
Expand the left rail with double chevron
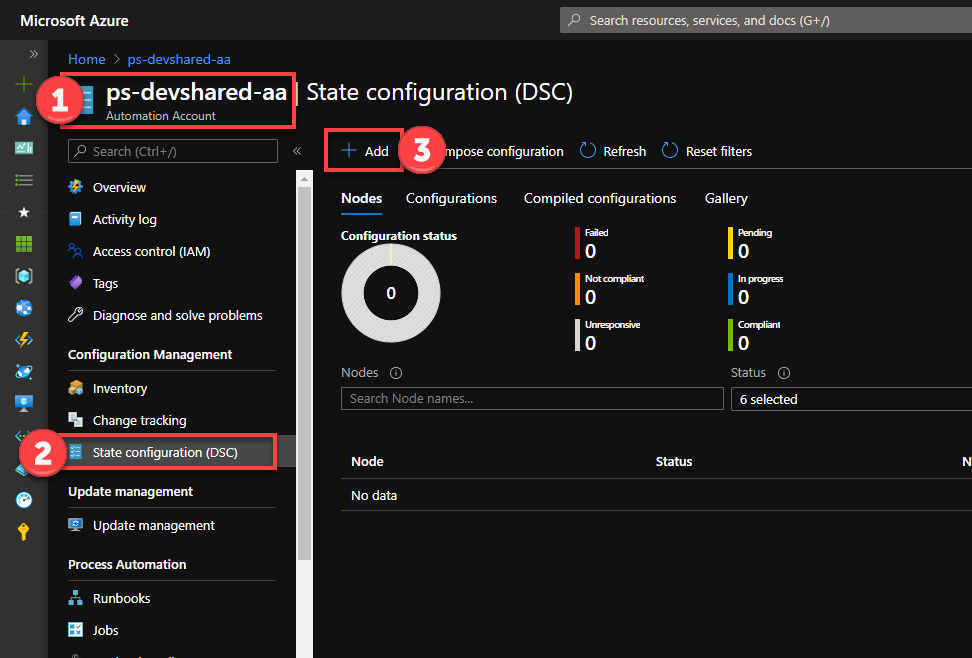pyautogui.click(x=33, y=54)
